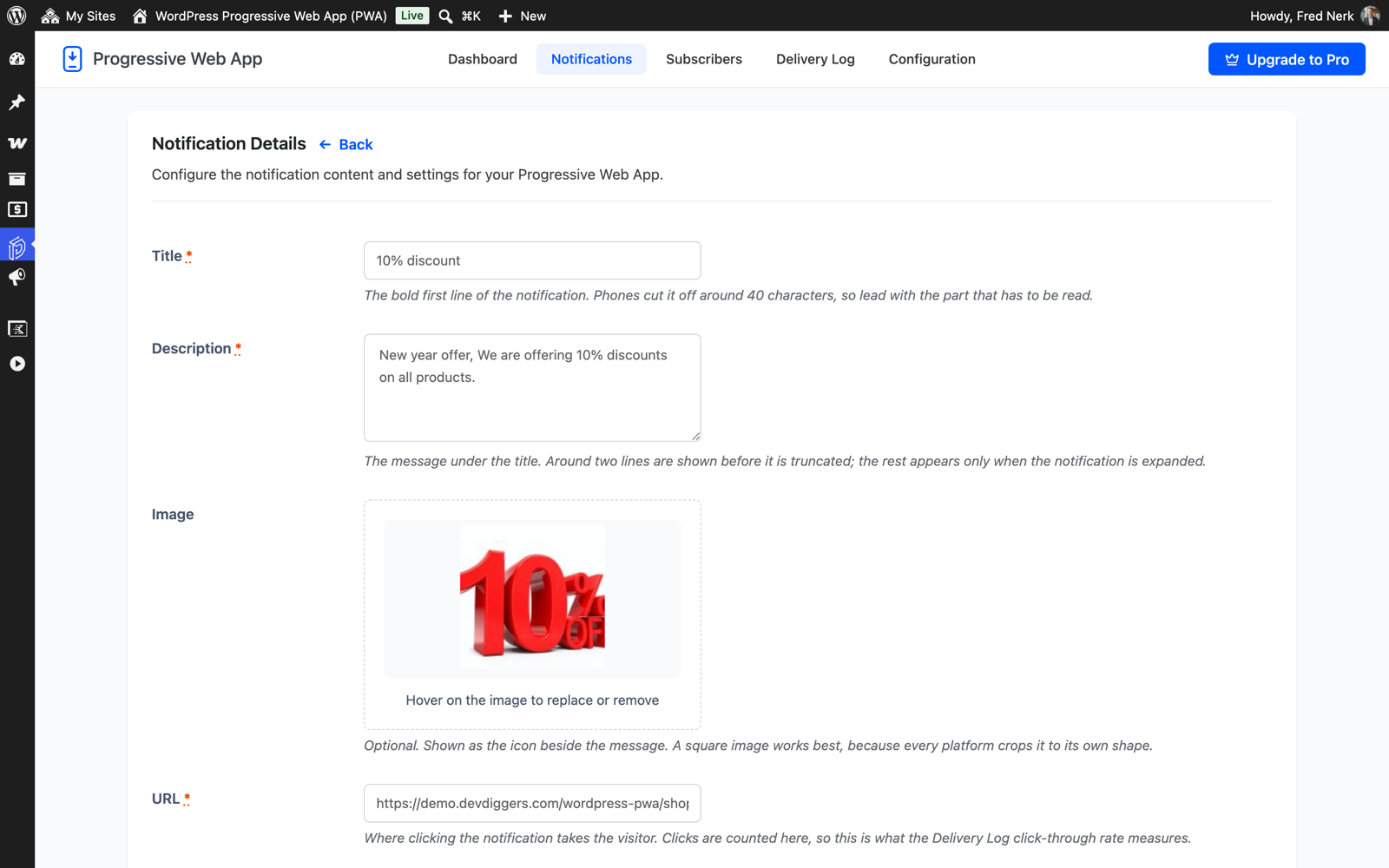Open Payments via the dollar sign icon
Screen dimensions: 1389x868
tap(17, 209)
